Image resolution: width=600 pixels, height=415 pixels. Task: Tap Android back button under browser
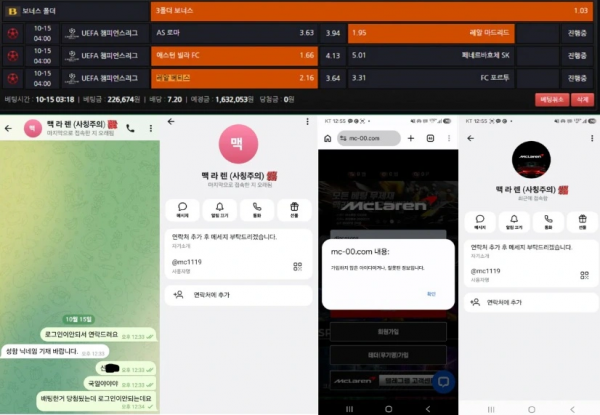pos(428,409)
